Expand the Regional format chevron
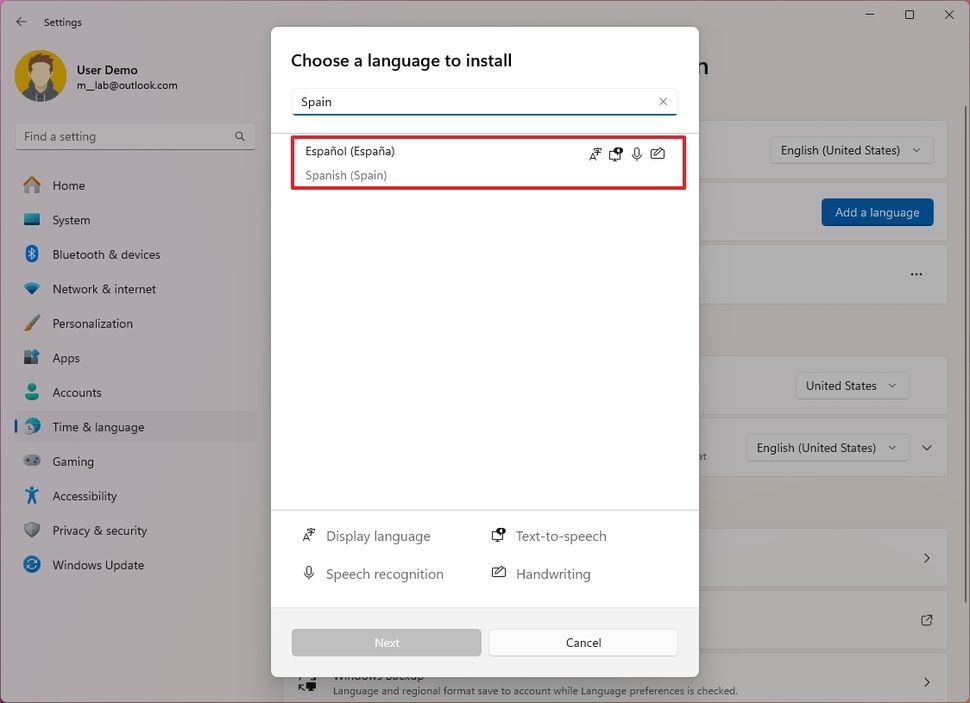Image resolution: width=970 pixels, height=703 pixels. pos(926,447)
